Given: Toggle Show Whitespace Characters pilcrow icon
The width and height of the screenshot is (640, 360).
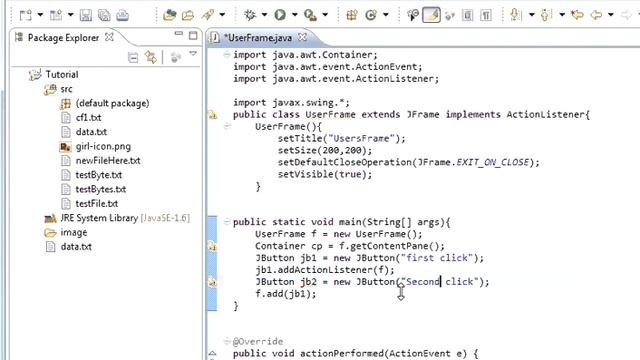Looking at the screenshot, I should [x=486, y=16].
